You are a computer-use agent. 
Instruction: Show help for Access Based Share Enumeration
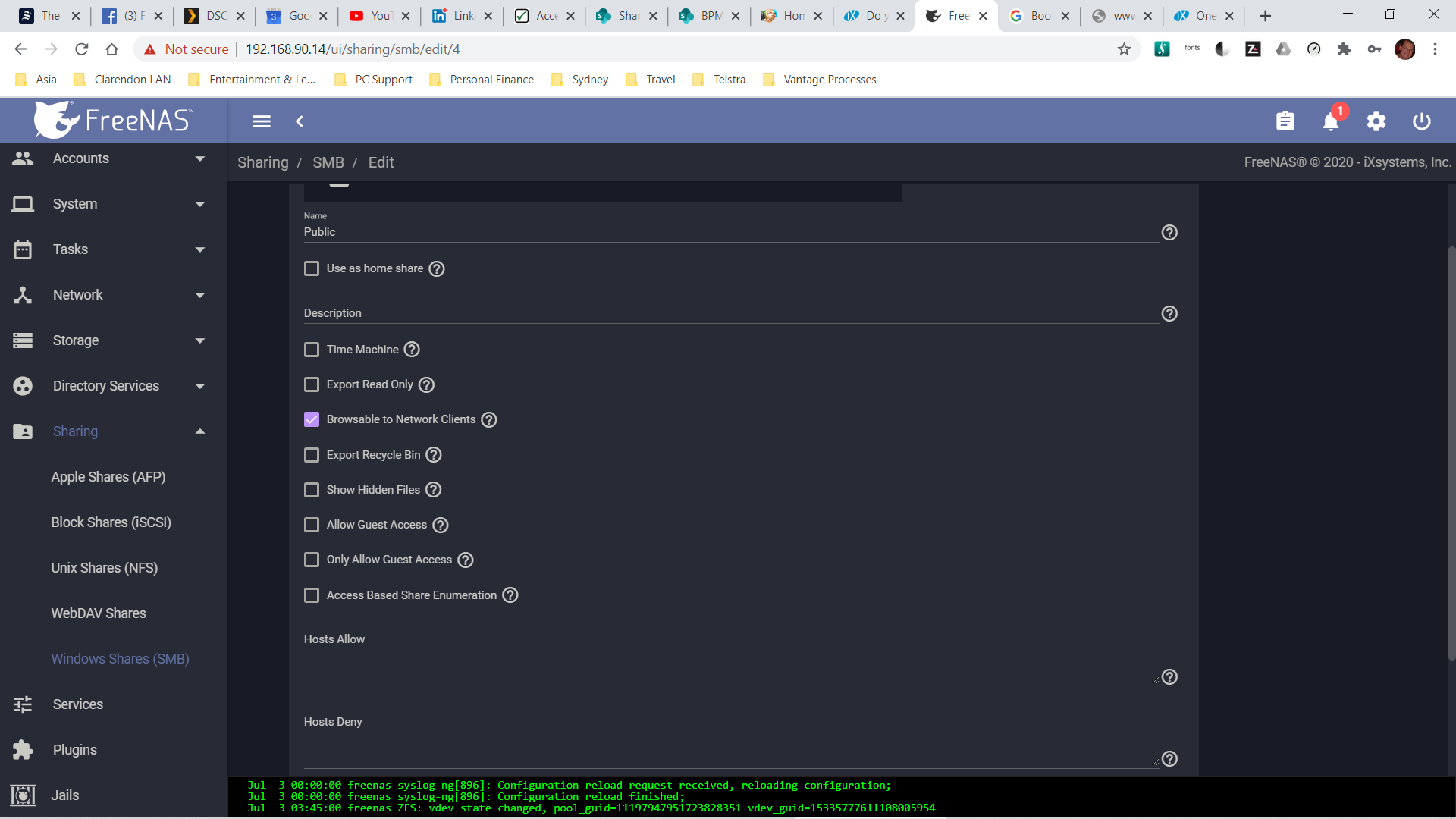[x=510, y=595]
